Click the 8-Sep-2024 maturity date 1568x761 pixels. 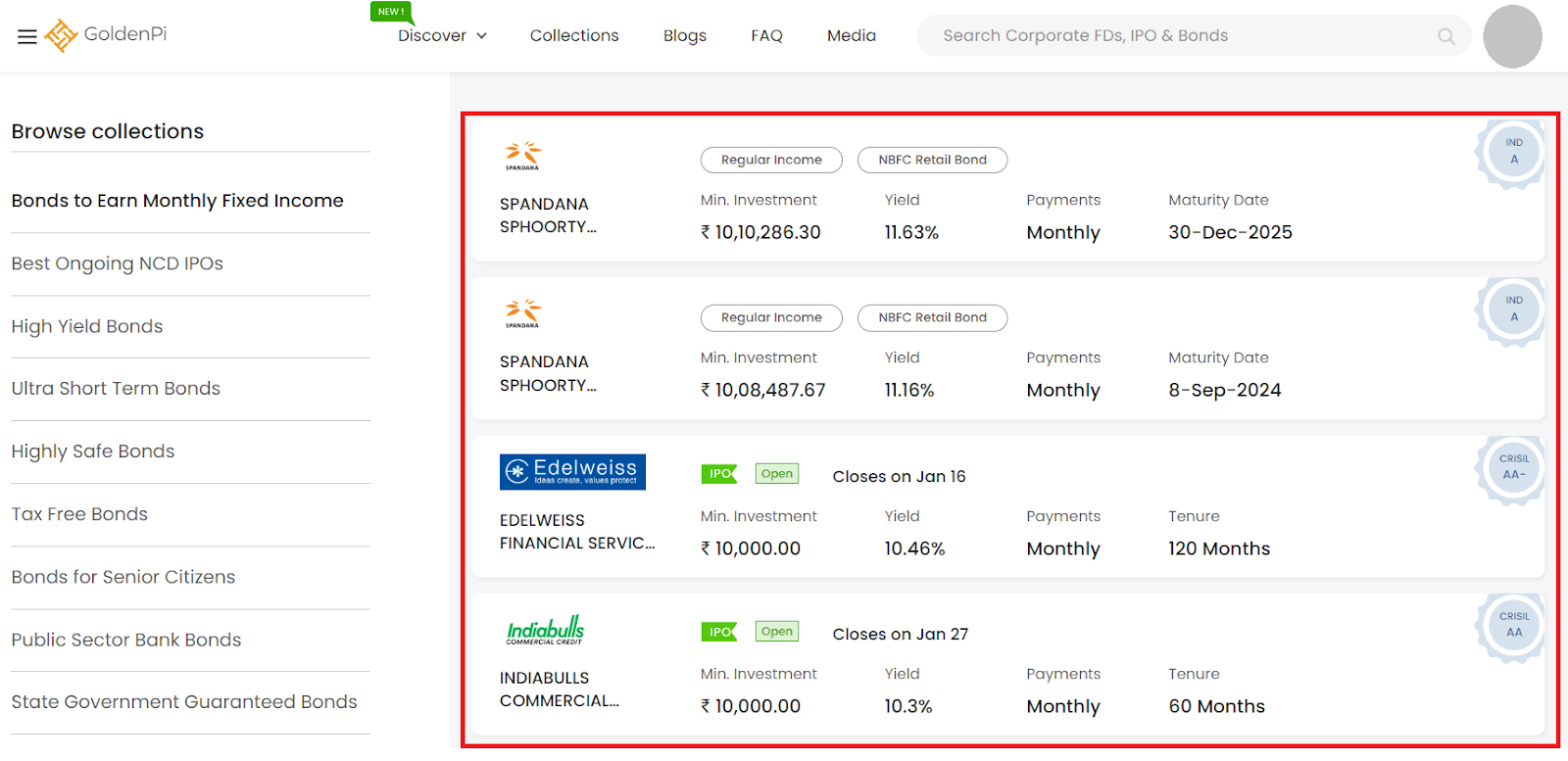click(x=1225, y=391)
